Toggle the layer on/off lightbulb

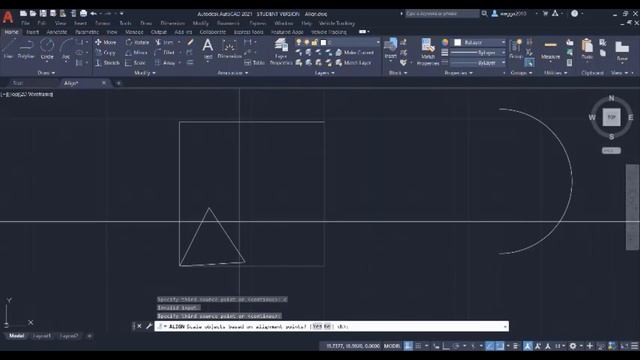pos(299,42)
